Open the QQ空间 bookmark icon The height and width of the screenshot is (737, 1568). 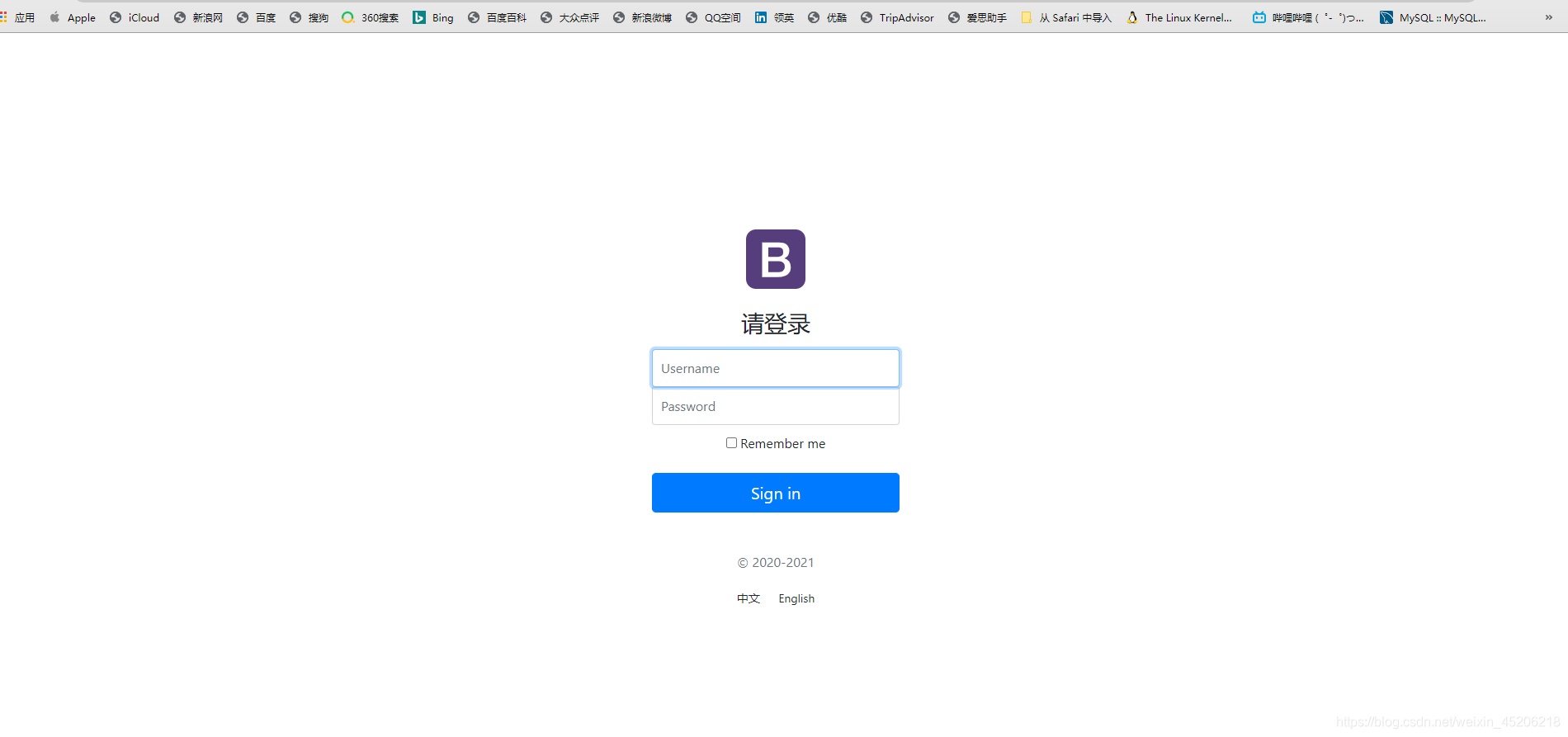(692, 17)
